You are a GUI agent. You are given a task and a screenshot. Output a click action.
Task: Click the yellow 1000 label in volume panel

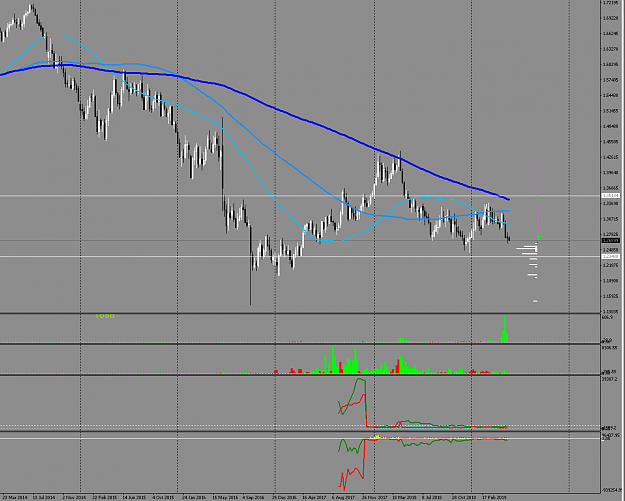tap(105, 316)
